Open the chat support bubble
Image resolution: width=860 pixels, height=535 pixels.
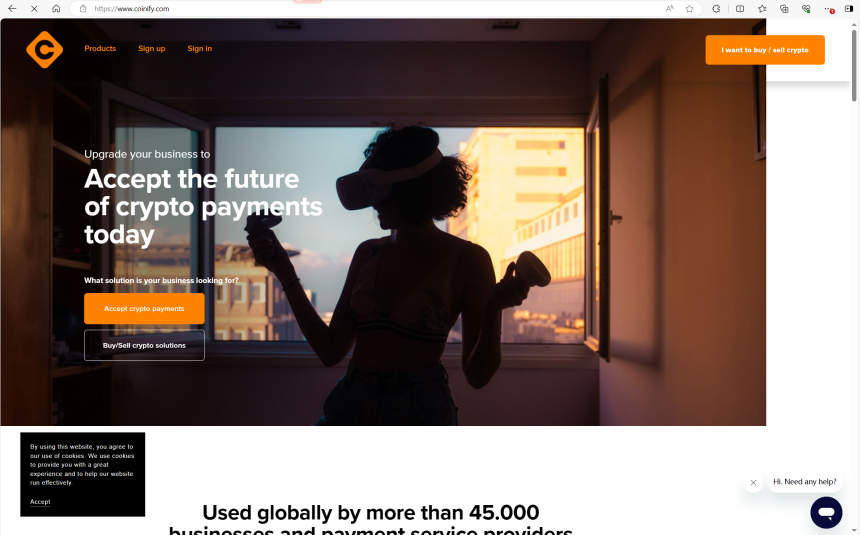(826, 513)
